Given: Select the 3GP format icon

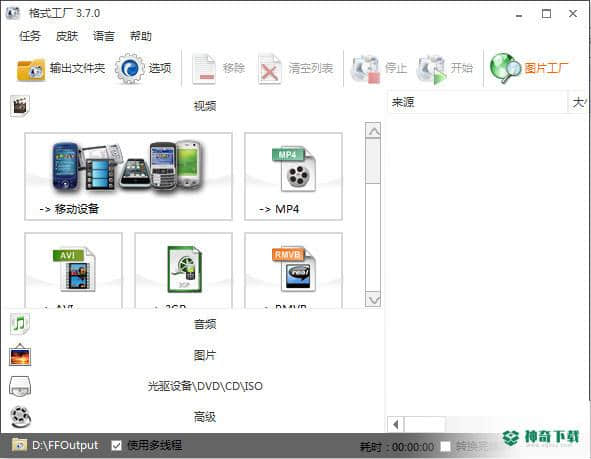Looking at the screenshot, I should tap(184, 270).
